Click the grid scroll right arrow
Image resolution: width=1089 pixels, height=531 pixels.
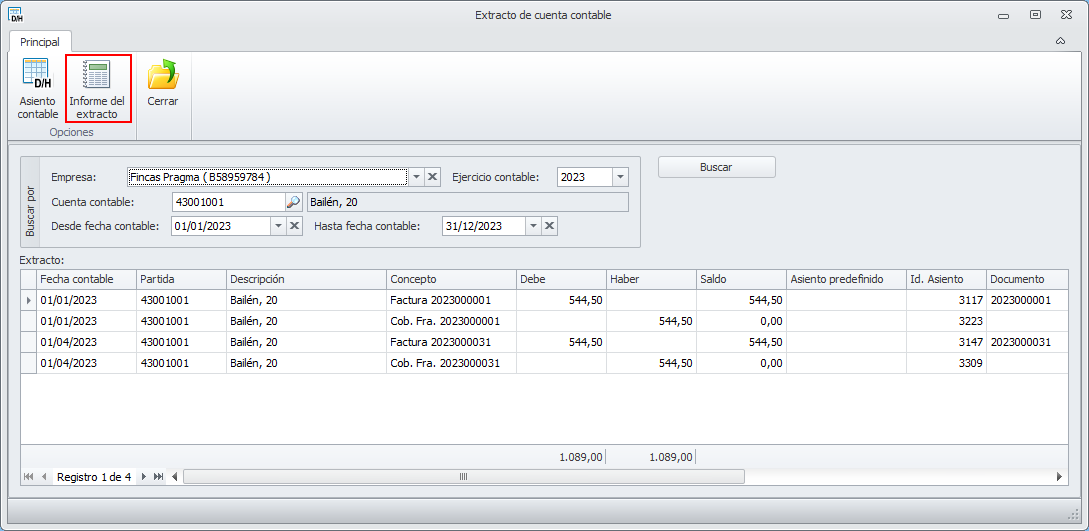pos(1059,477)
